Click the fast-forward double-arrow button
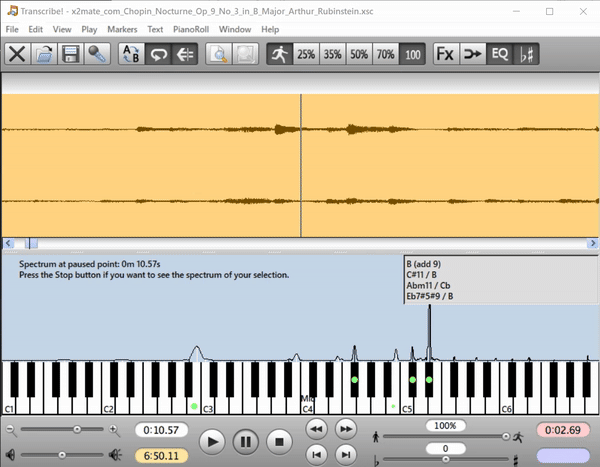600x467 pixels. pyautogui.click(x=346, y=429)
